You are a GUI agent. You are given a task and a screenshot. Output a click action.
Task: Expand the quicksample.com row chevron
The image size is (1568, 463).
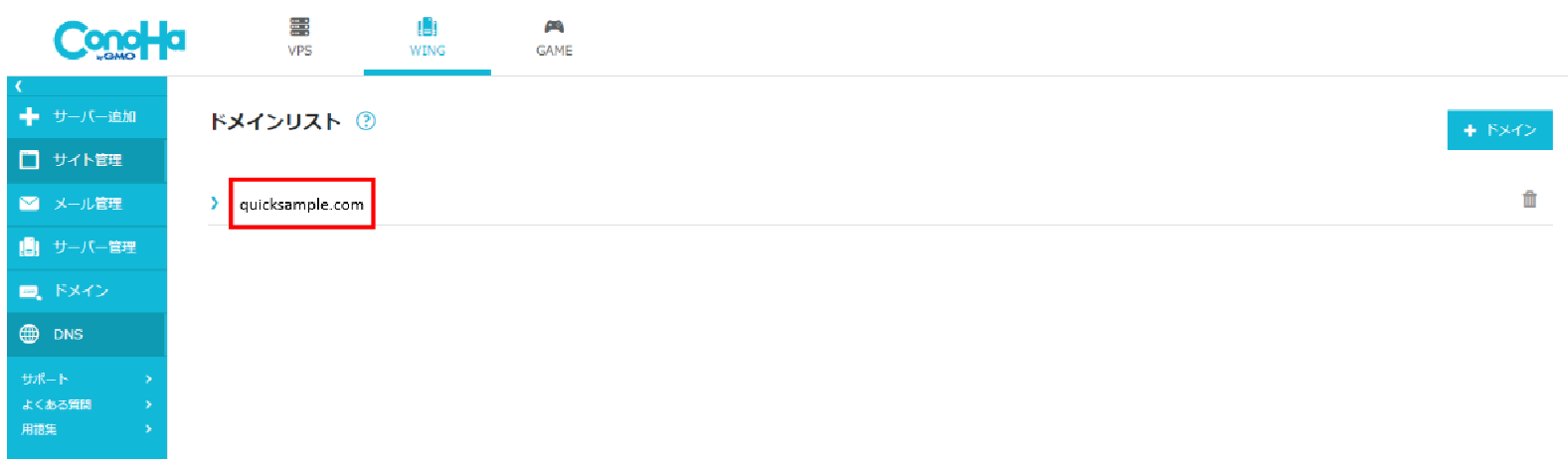(x=215, y=203)
